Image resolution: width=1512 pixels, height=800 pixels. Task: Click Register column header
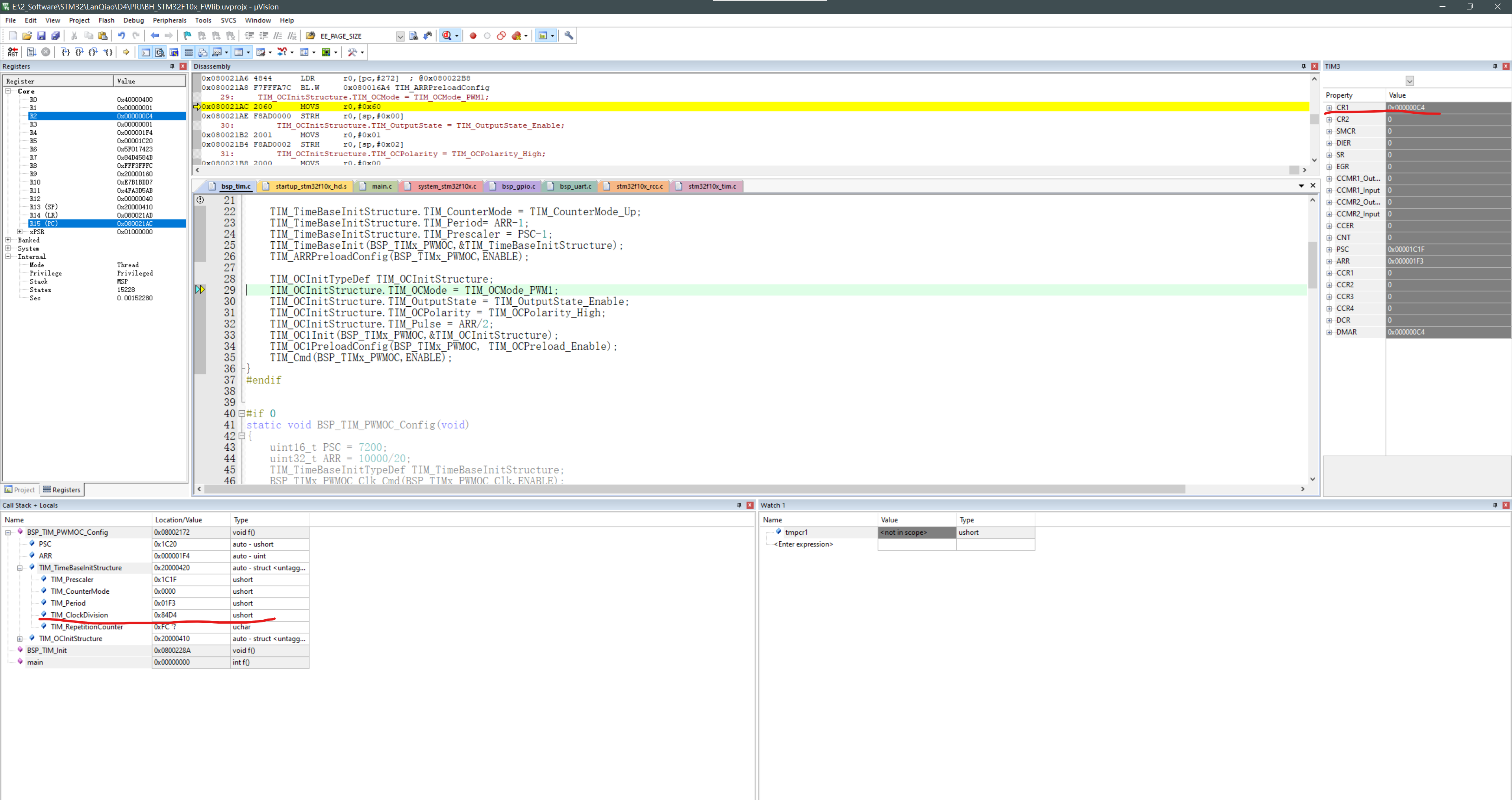tap(58, 81)
